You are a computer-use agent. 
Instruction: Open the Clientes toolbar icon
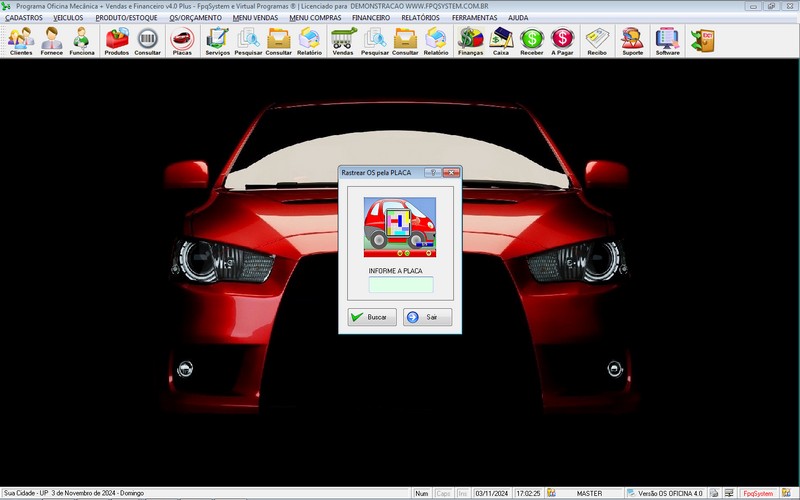pyautogui.click(x=21, y=41)
